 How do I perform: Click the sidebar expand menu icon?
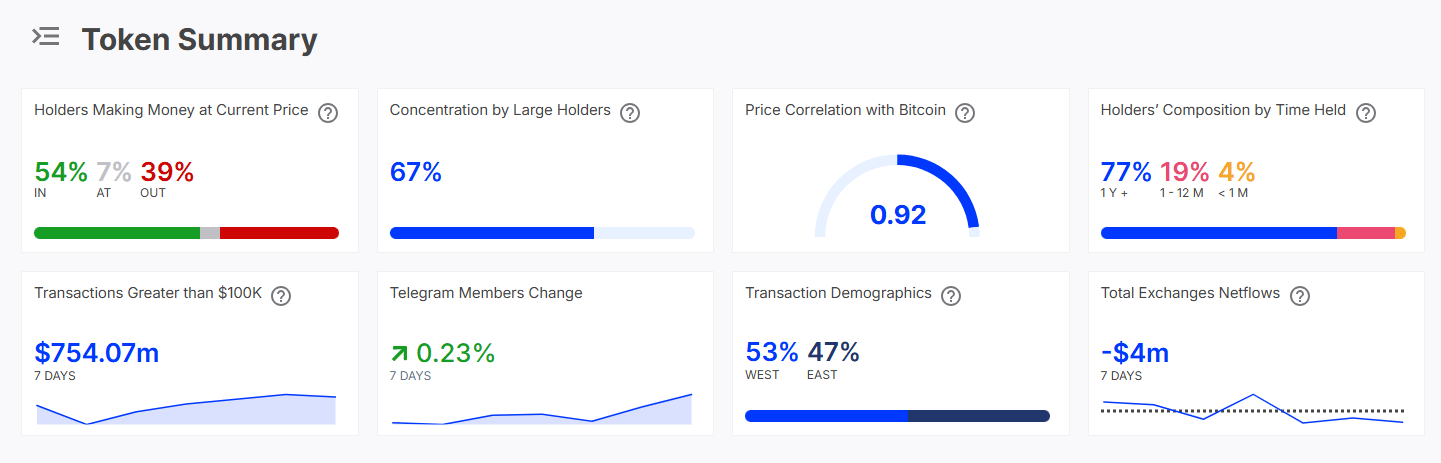tap(46, 38)
